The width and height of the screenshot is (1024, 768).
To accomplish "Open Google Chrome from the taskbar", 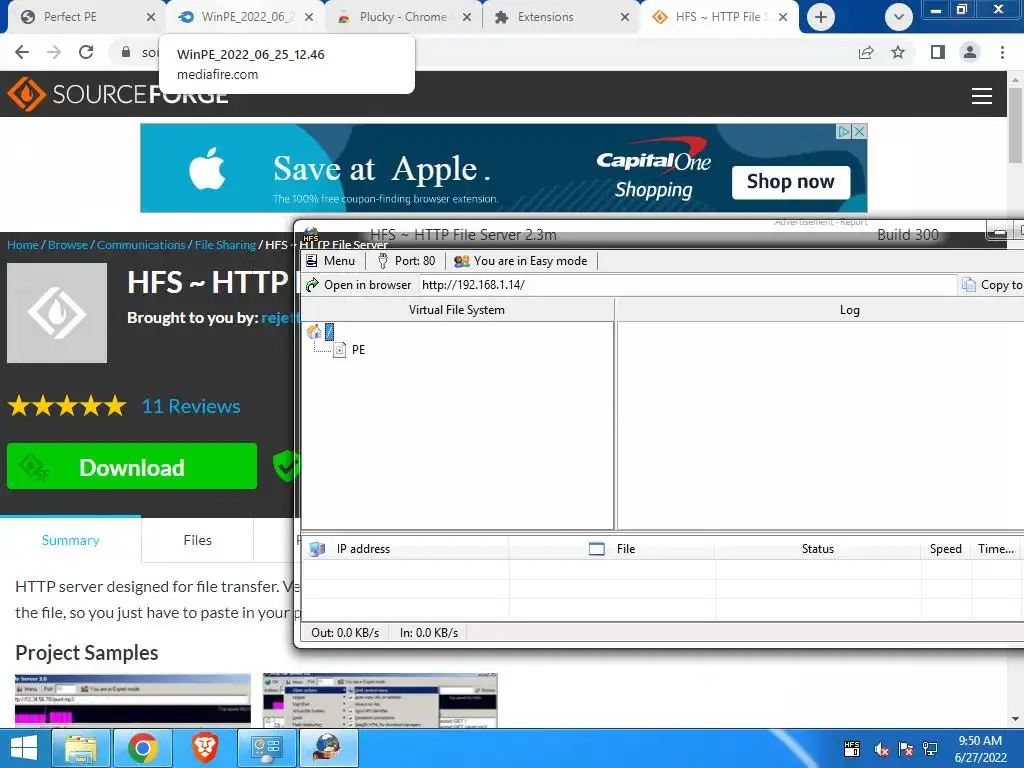I will tap(142, 748).
